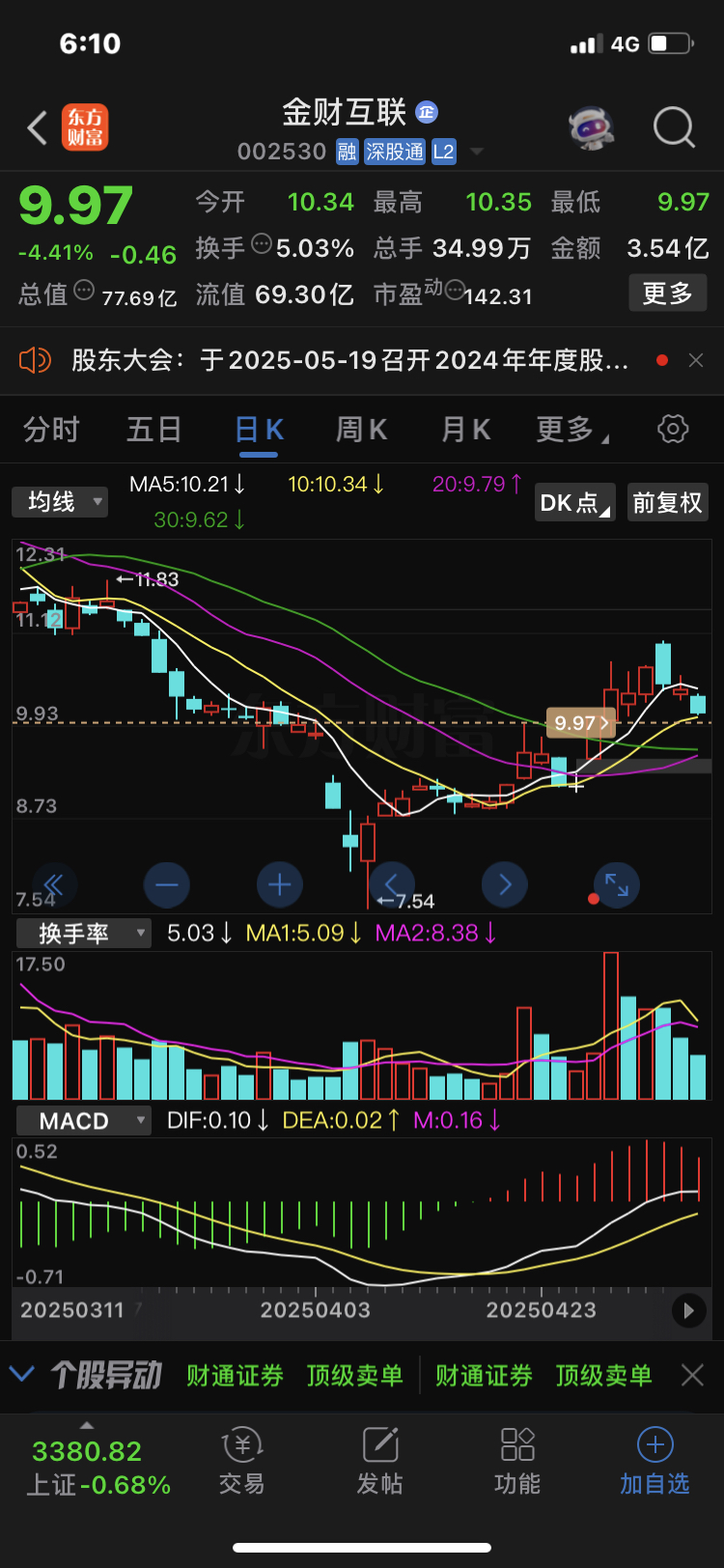This screenshot has width=724, height=1568.
Task: Go back using the left chevron arrow
Action: 38,127
